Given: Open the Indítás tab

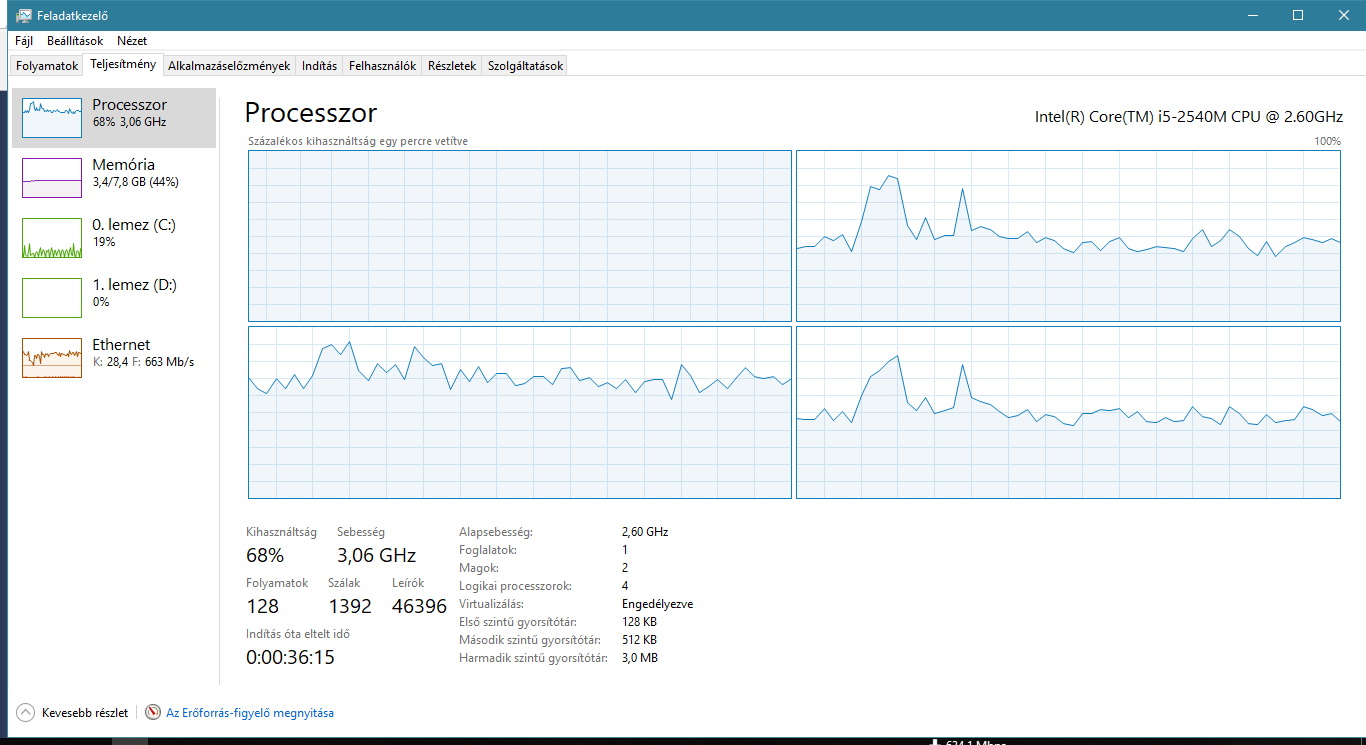Looking at the screenshot, I should (319, 66).
